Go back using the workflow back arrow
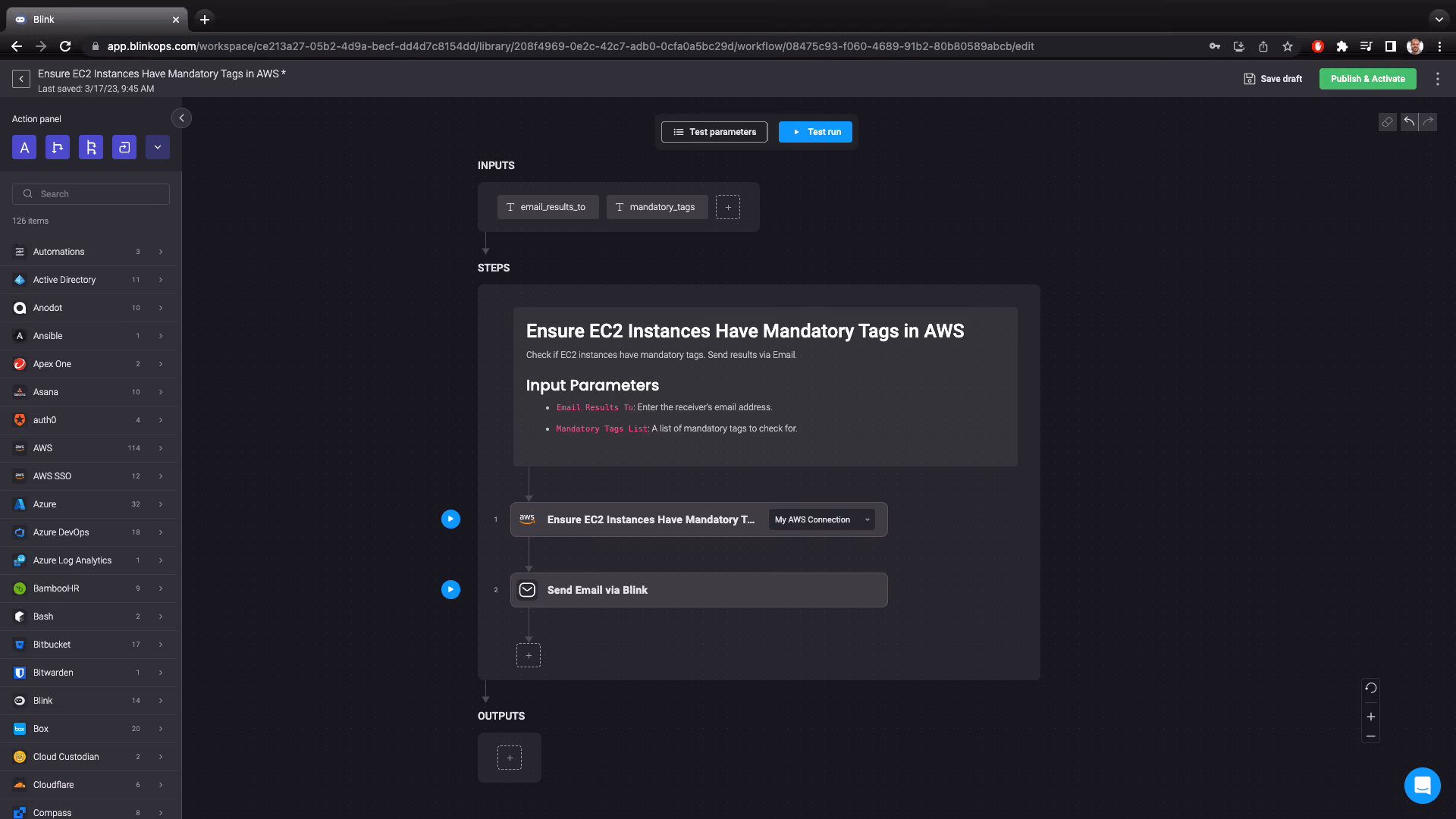This screenshot has width=1456, height=819. [x=21, y=79]
